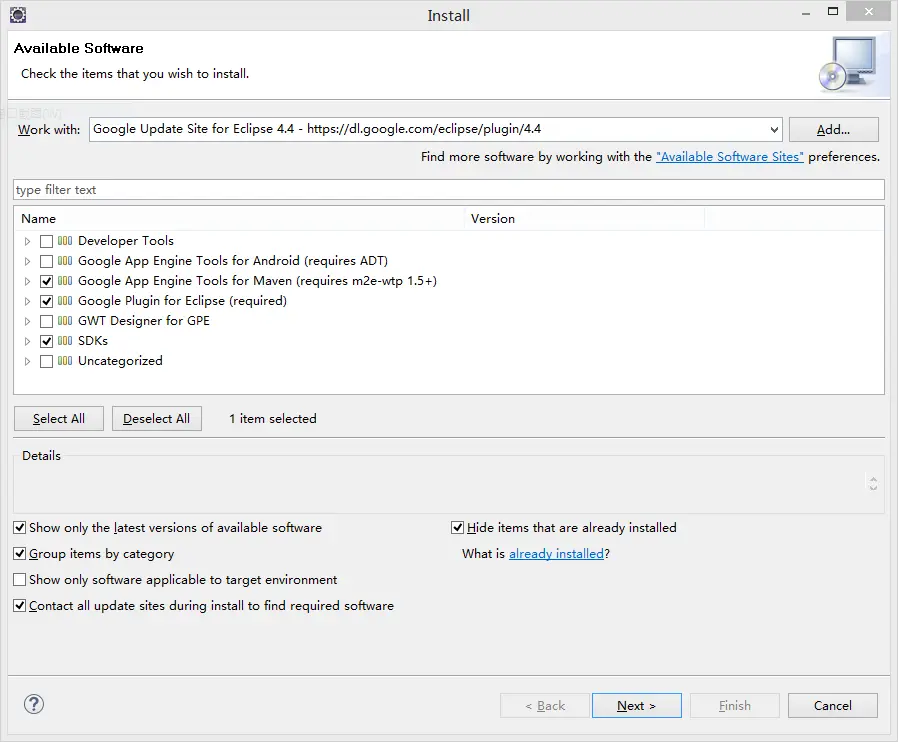Minimize the Install dialog window
This screenshot has height=742, width=898.
coord(806,13)
